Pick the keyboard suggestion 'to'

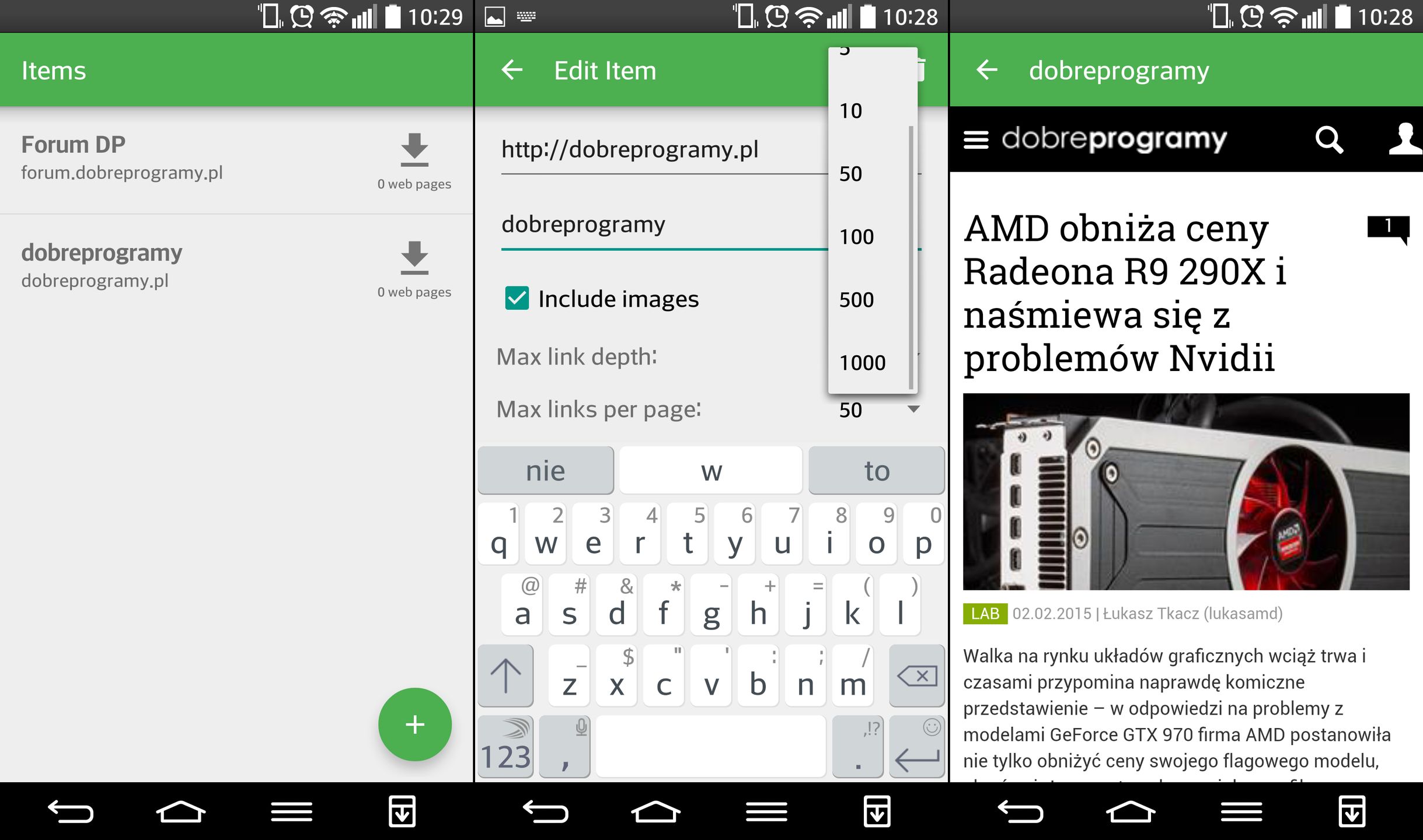pos(877,470)
